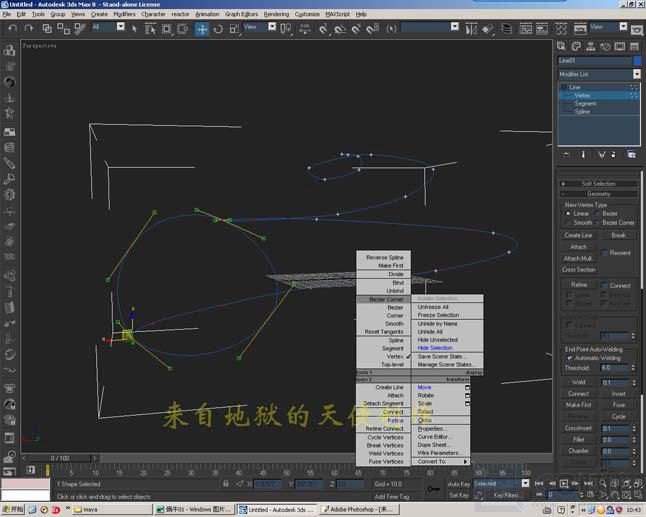646x517 pixels.
Task: Click the Cross Section button
Action: (x=578, y=270)
